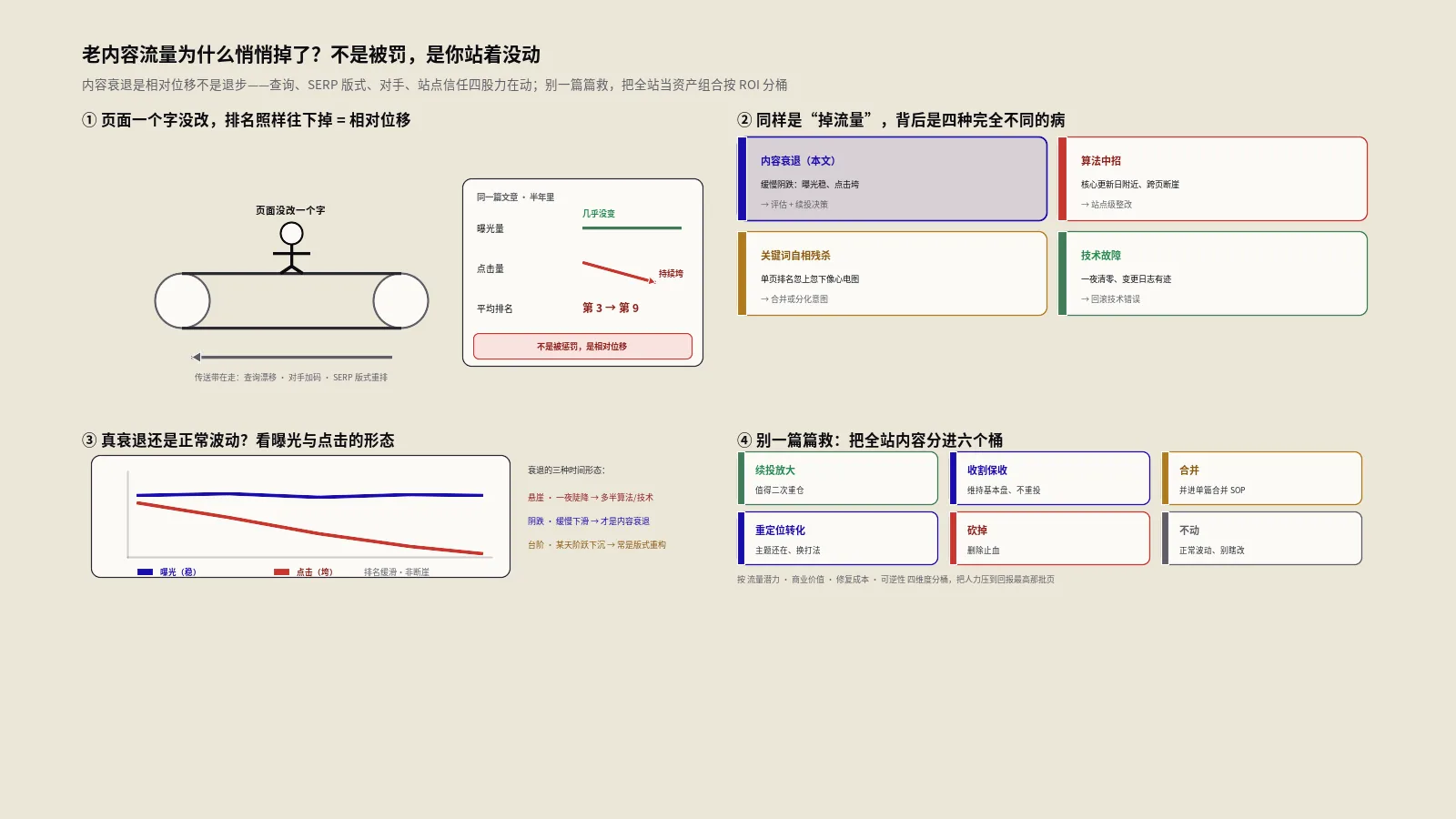Open the 砍掉 bucket card

pyautogui.click(x=1049, y=539)
